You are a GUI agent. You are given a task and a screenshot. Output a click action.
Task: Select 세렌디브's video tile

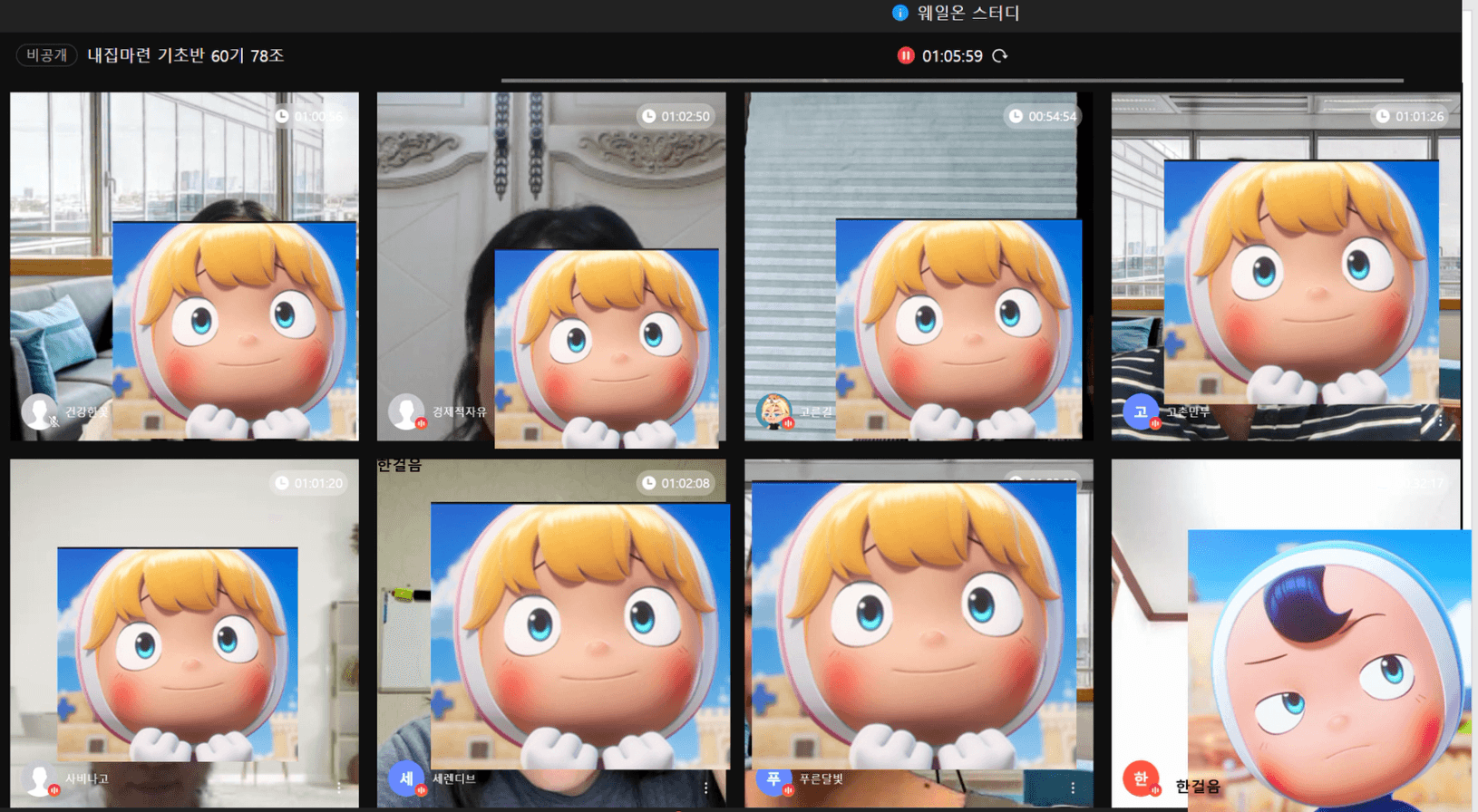click(x=551, y=633)
